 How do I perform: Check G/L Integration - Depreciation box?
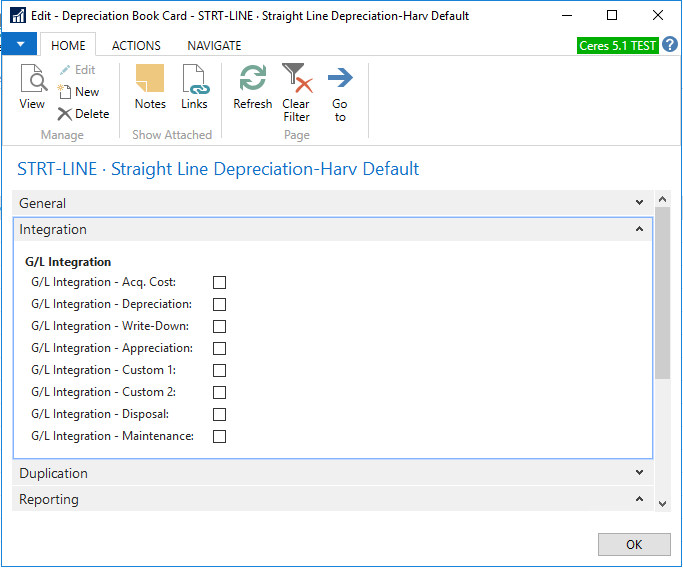(220, 305)
